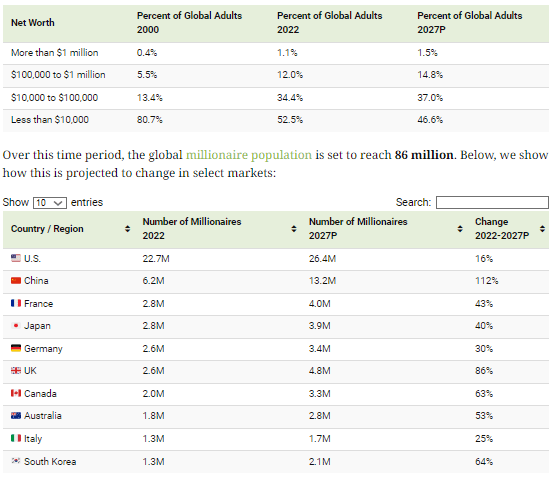Click the Canada flag icon
Image resolution: width=556 pixels, height=483 pixels.
(16, 393)
